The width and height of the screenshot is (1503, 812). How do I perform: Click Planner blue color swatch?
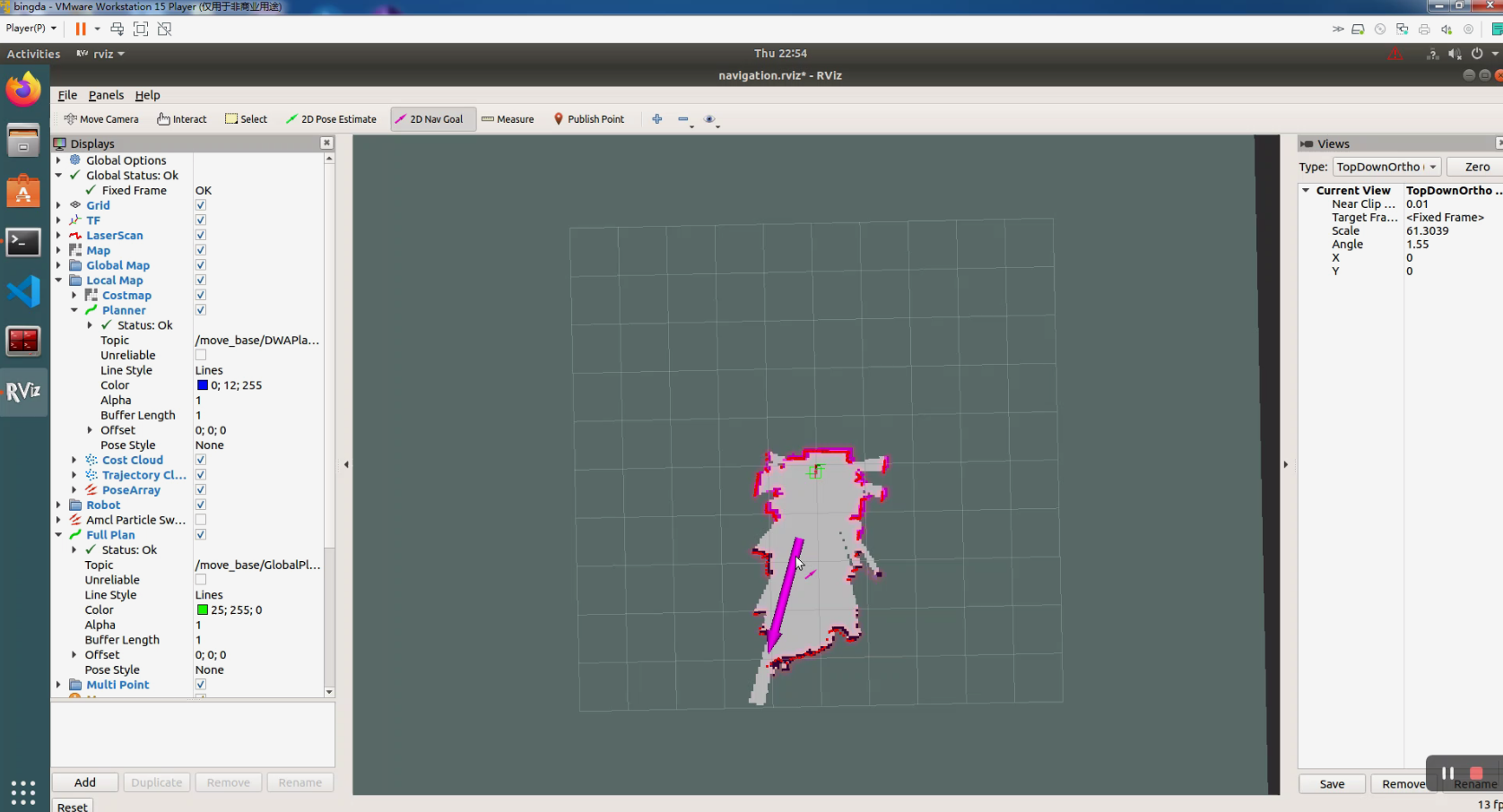point(203,385)
